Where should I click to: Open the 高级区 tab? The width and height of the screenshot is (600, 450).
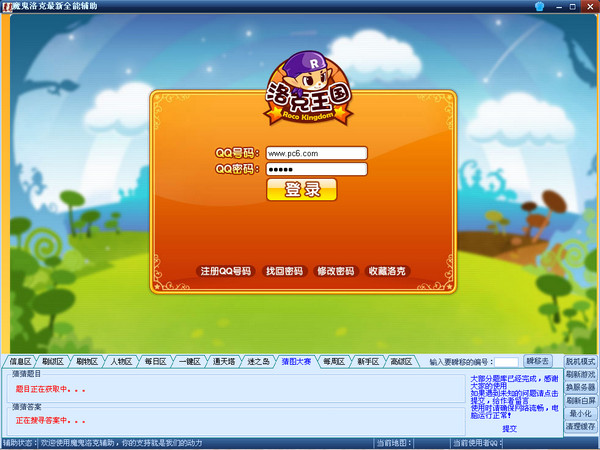(401, 362)
